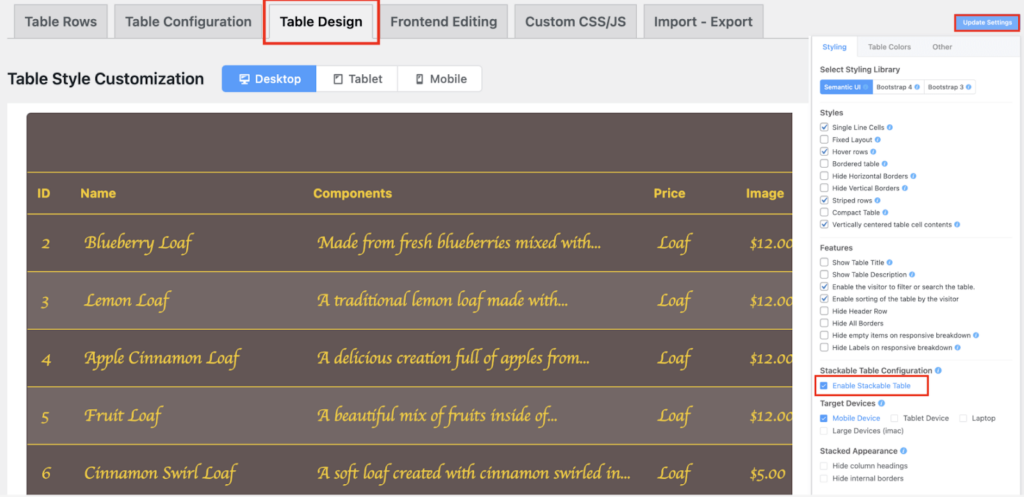Screen dimensions: 1024x497
Task: Click info icon beside Hide Vertical Borders
Action: [905, 188]
